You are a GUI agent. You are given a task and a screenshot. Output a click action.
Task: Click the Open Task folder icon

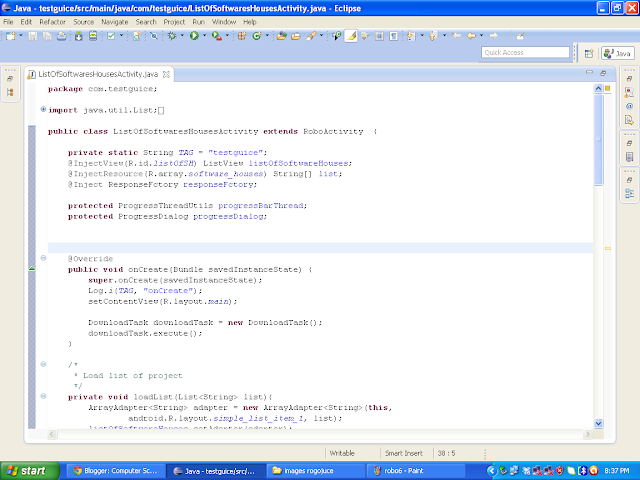296,36
